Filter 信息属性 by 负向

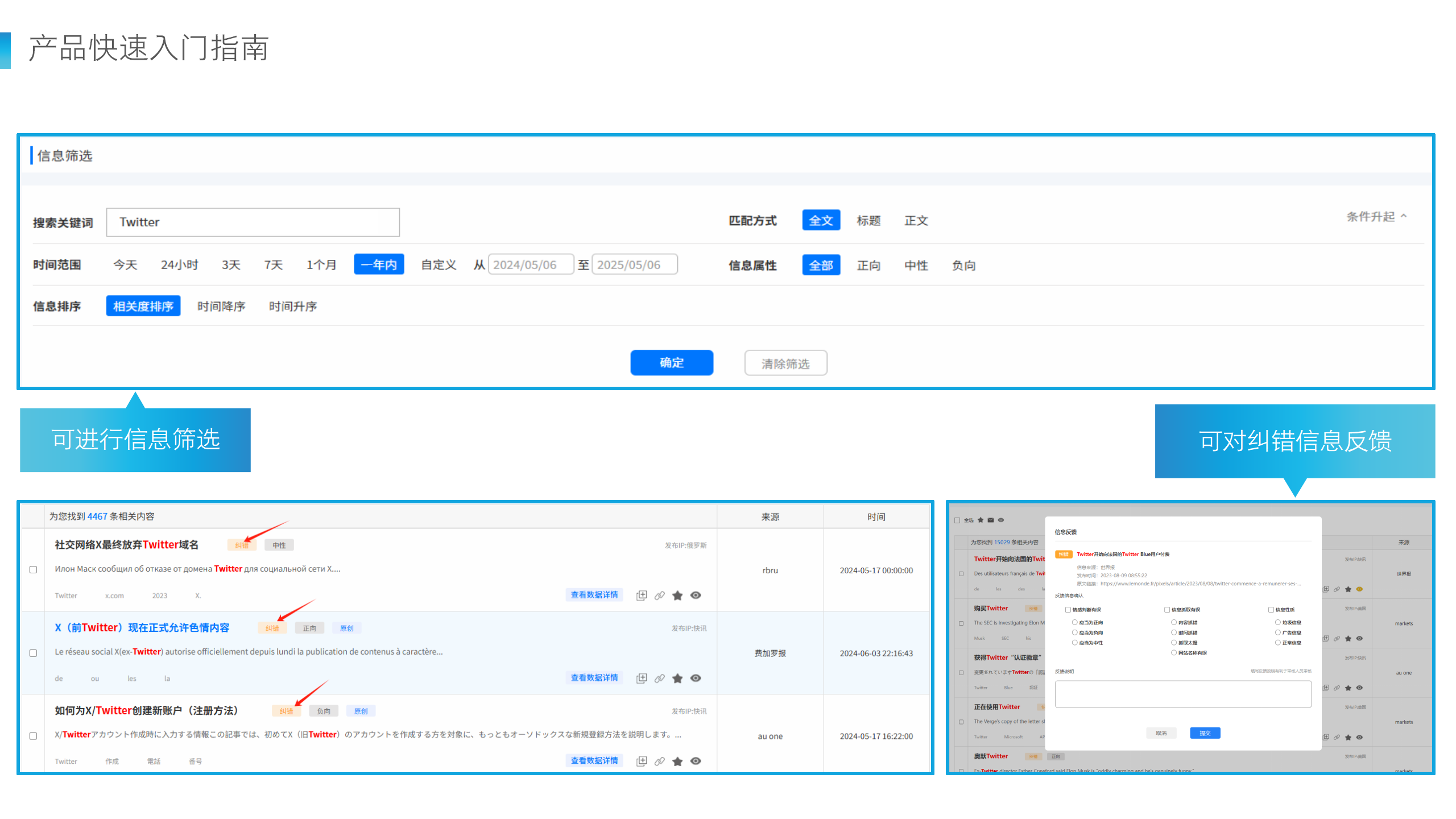click(x=964, y=266)
